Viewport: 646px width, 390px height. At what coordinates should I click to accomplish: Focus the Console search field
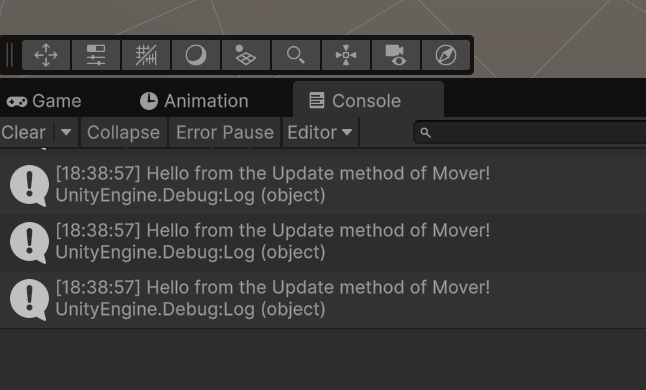pos(530,133)
